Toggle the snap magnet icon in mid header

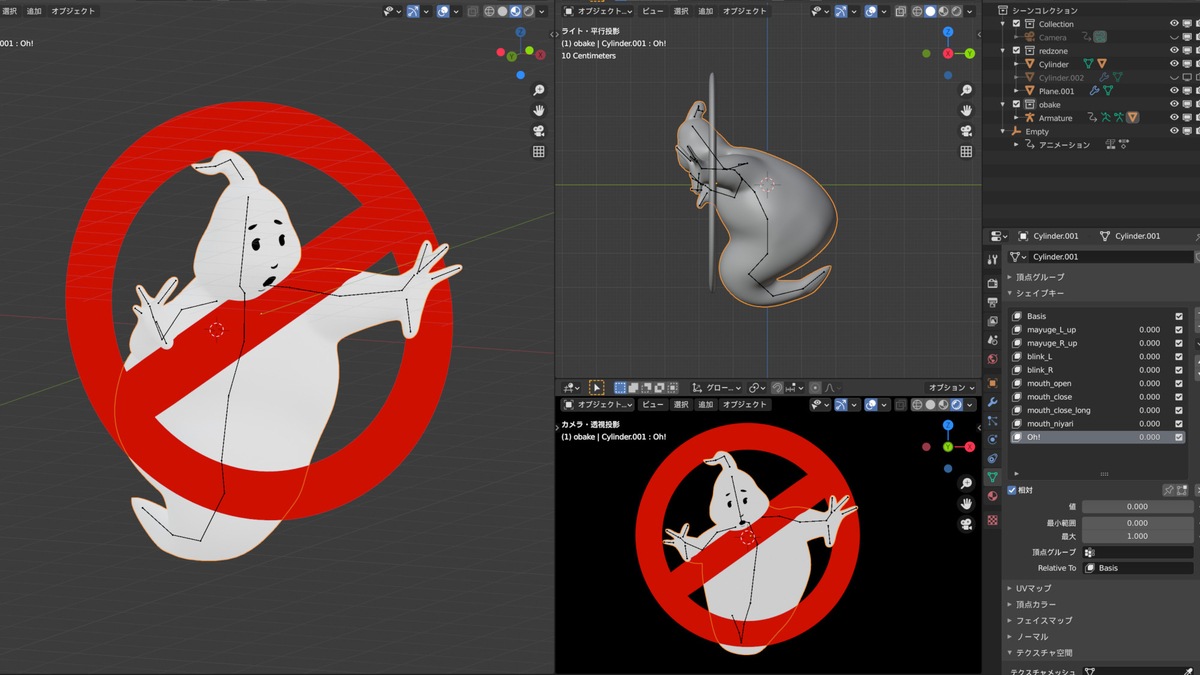pos(777,388)
